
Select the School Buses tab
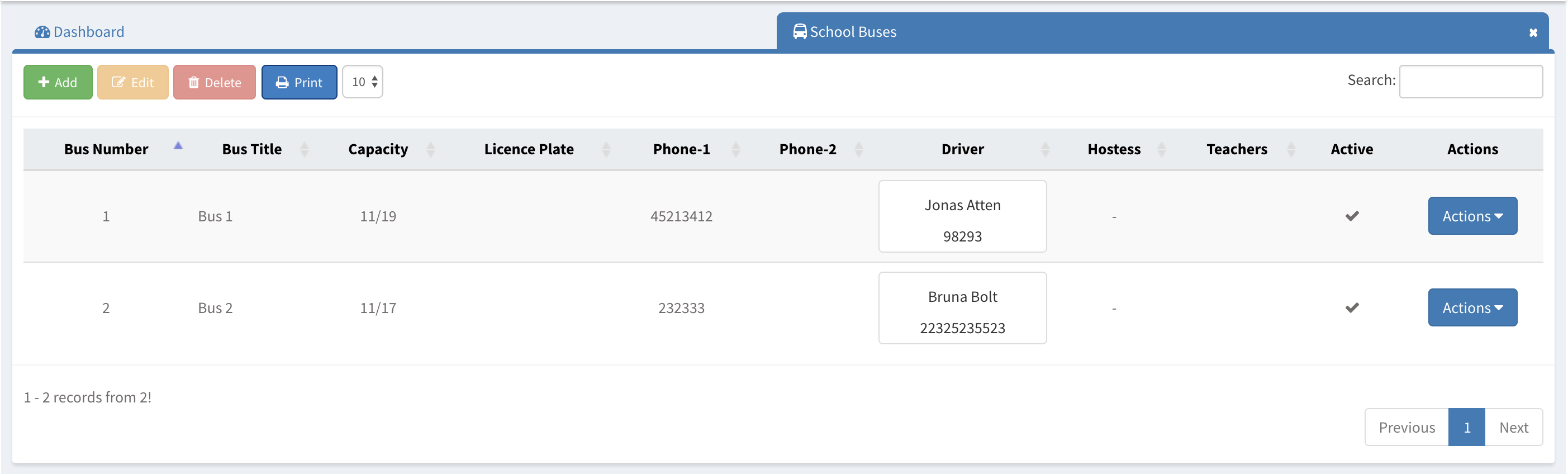coord(852,32)
